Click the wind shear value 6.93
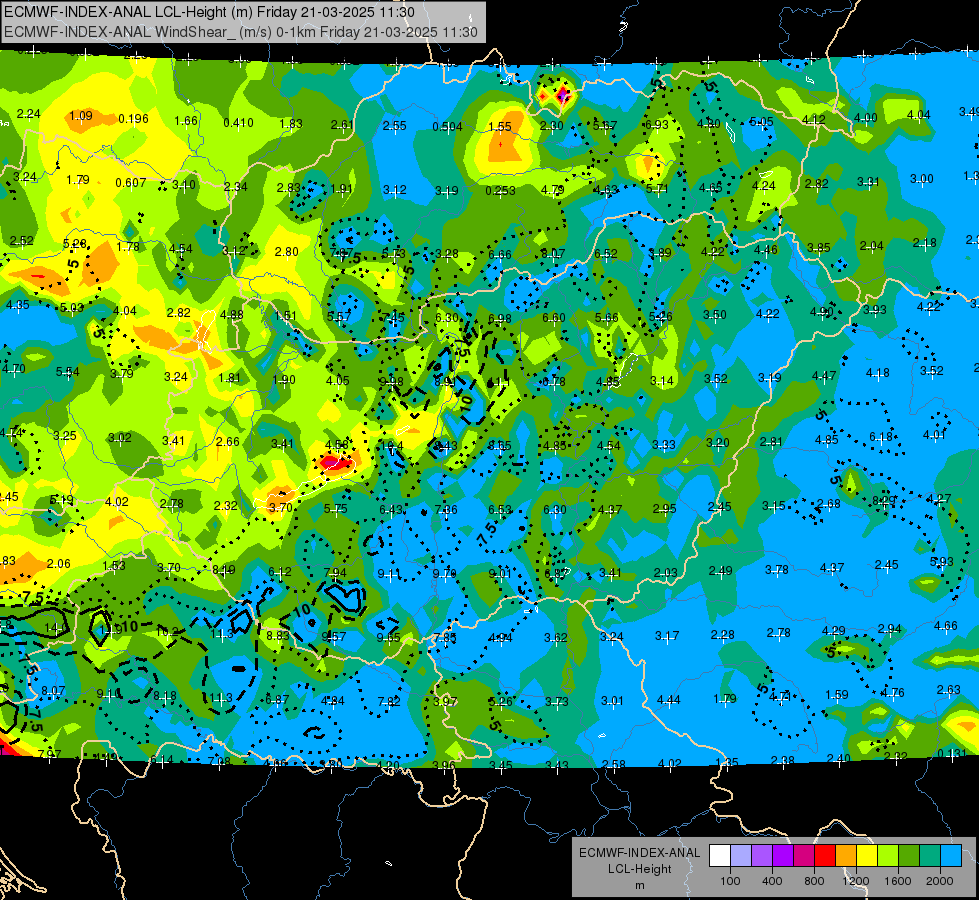Viewport: 979px width, 900px height. pos(657,125)
